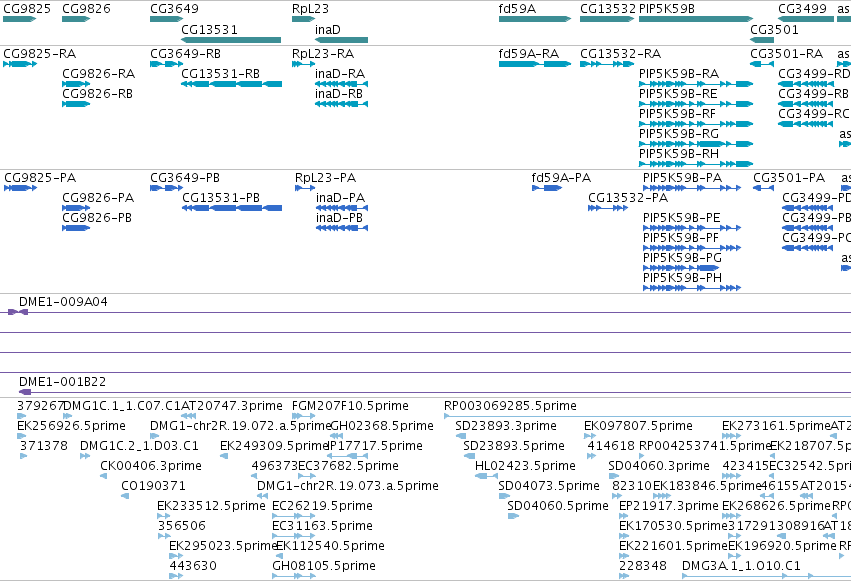
Task: Select EST FGM207F10.5prime
Action: click(x=350, y=406)
